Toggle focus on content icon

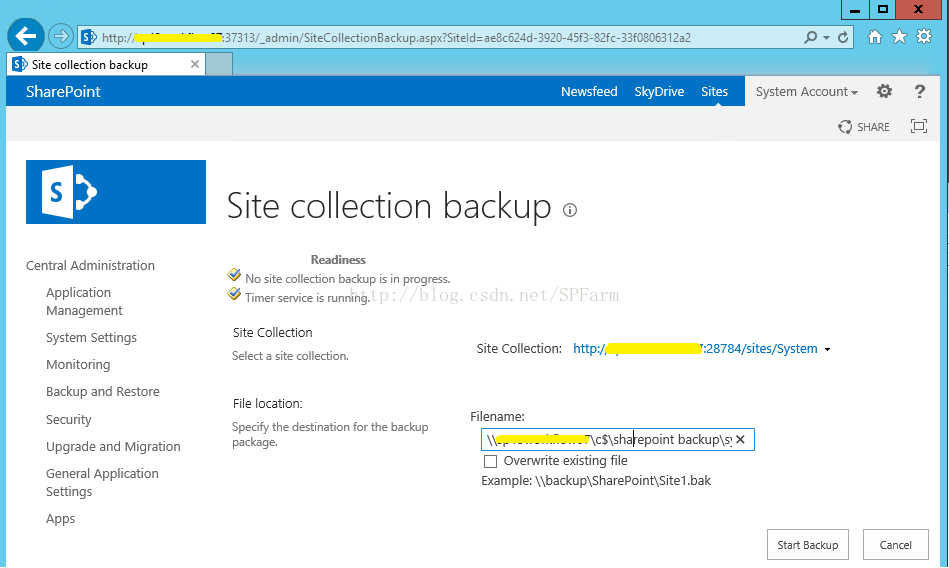click(919, 126)
